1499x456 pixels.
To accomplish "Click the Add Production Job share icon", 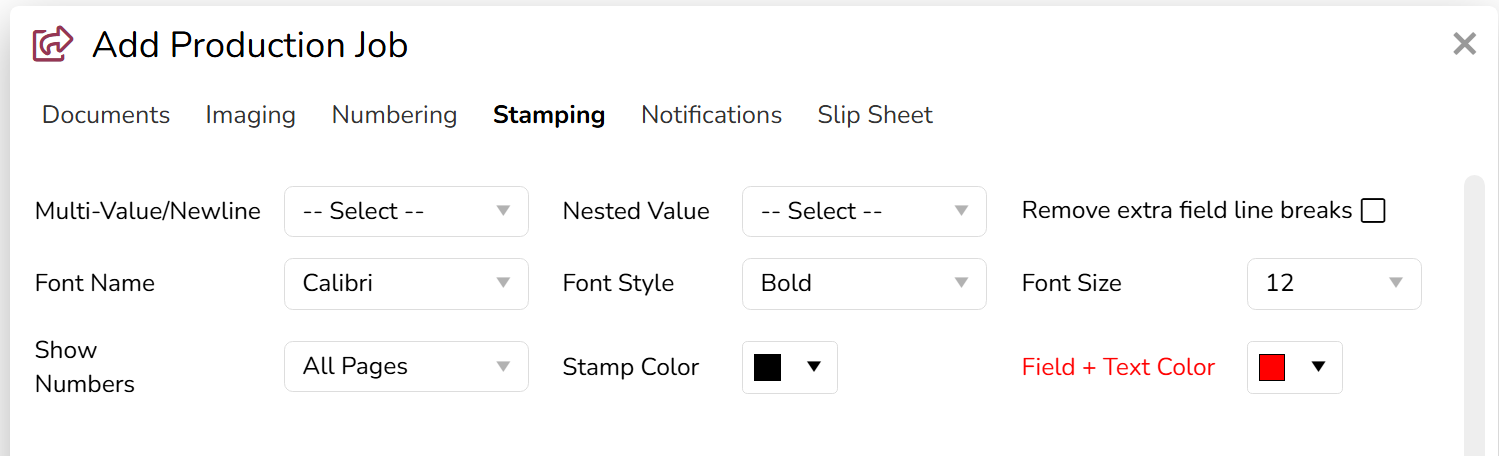I will [53, 44].
